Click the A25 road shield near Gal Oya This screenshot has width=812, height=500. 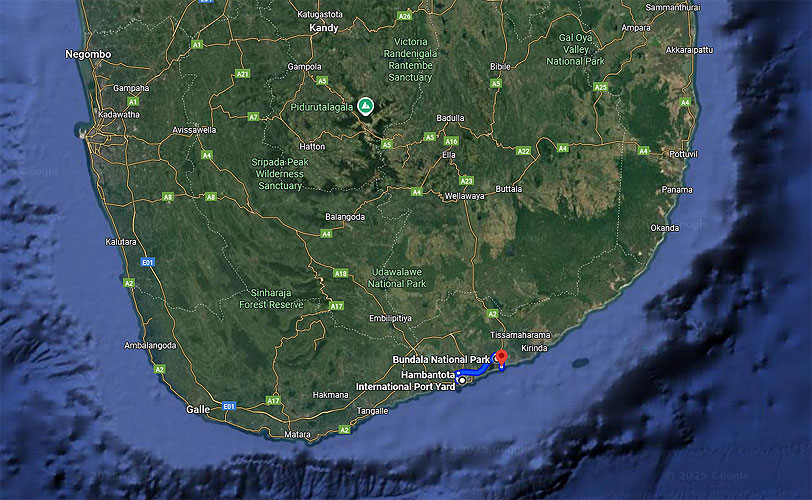pos(600,87)
